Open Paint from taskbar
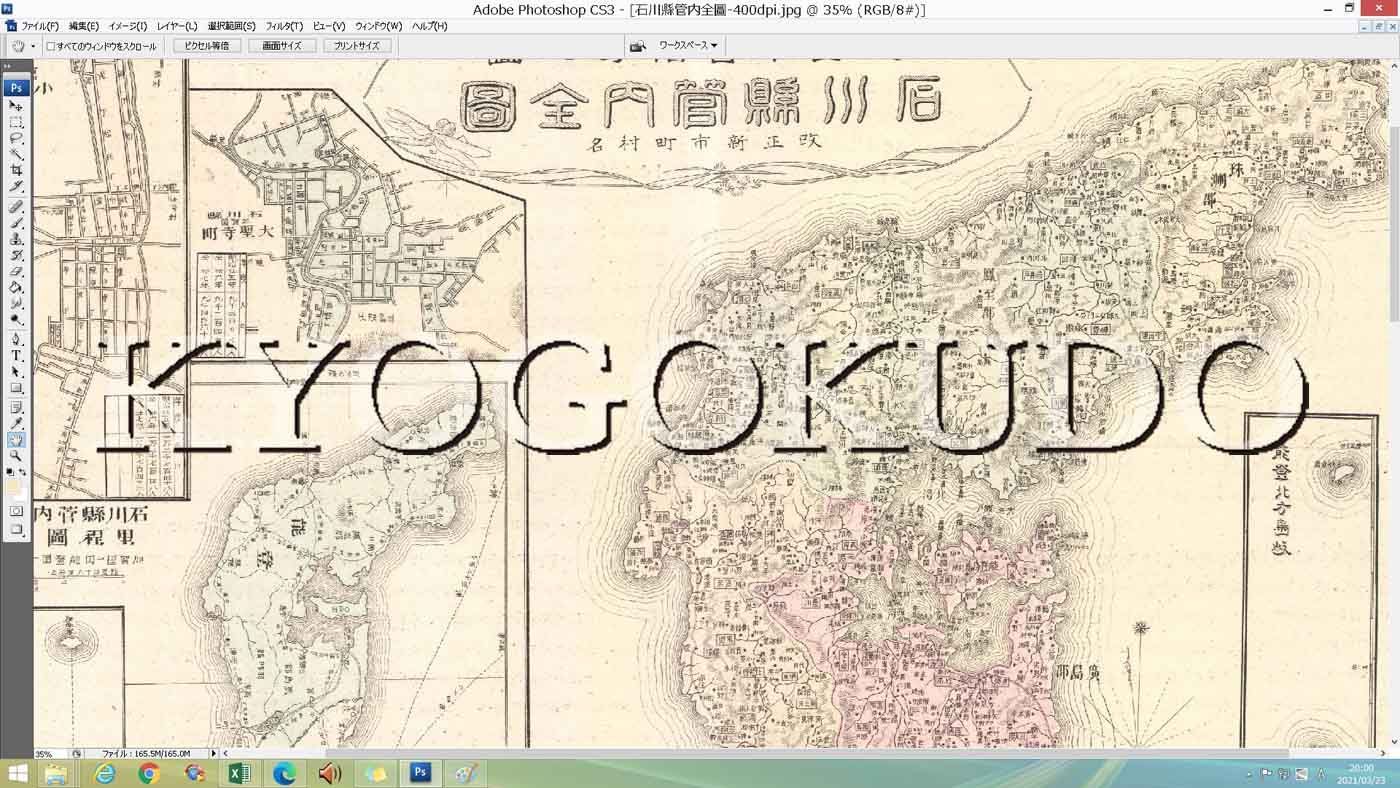 (465, 773)
